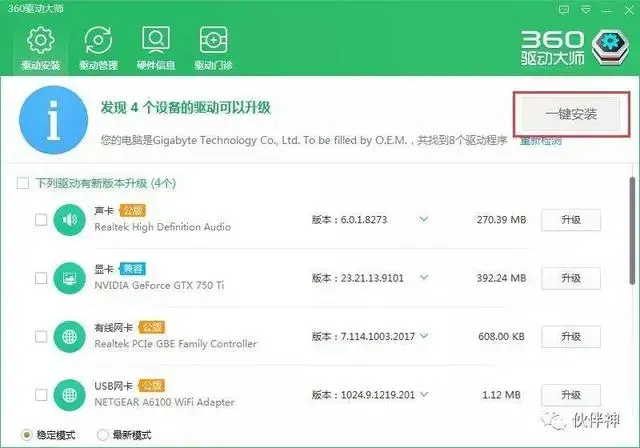Click the 声卡 speaker icon
The height and width of the screenshot is (448, 640).
point(69,220)
